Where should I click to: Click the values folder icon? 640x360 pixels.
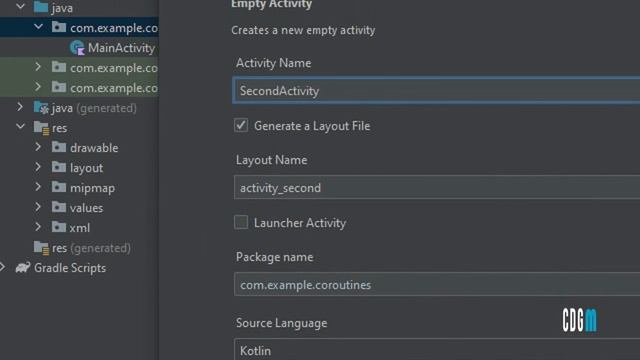[59, 207]
